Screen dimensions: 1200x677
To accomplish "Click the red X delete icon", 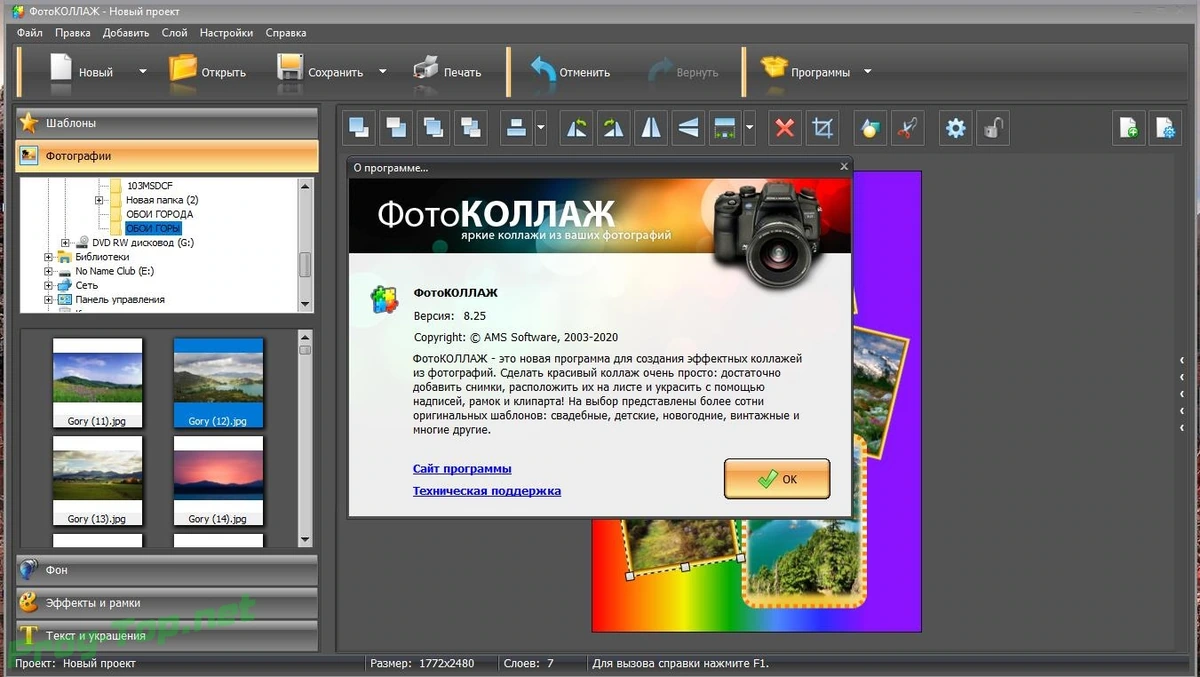I will tap(785, 128).
